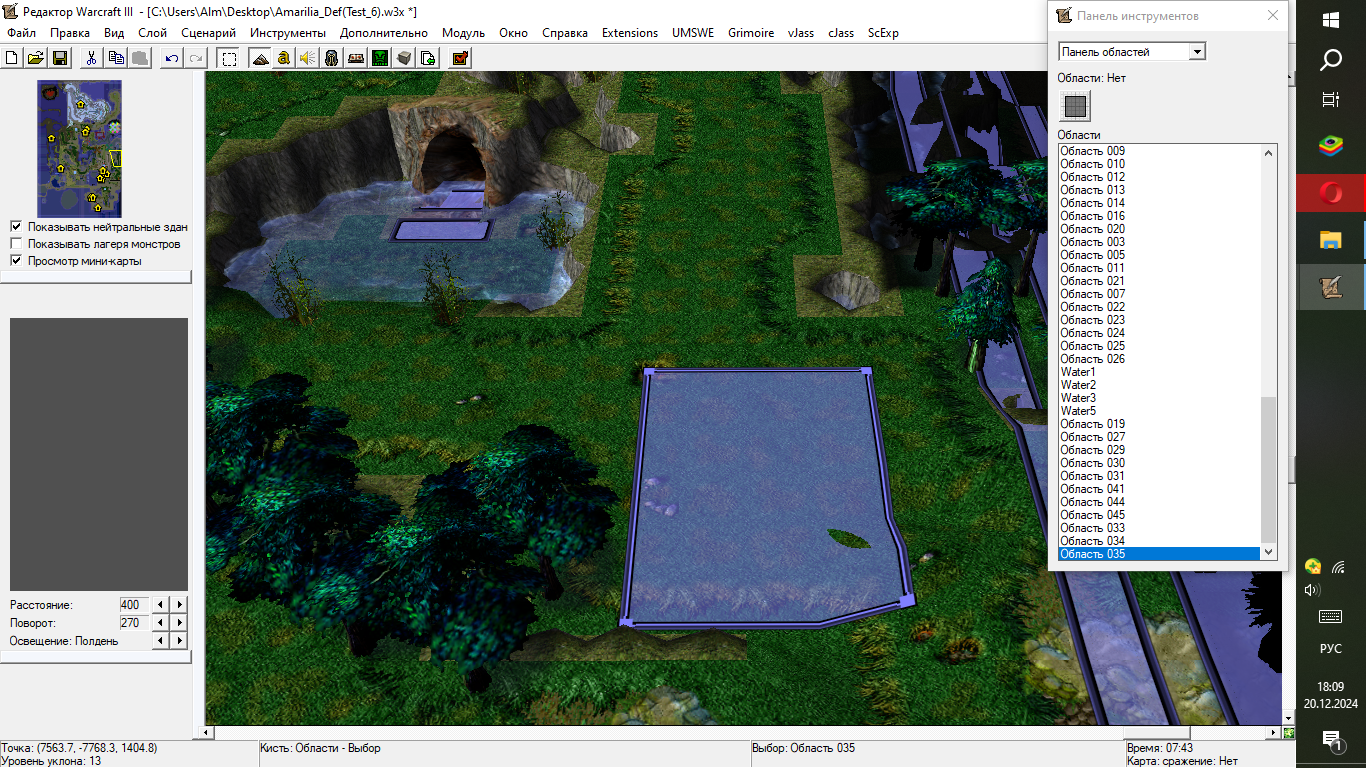Open the Модуль menu

[x=463, y=33]
